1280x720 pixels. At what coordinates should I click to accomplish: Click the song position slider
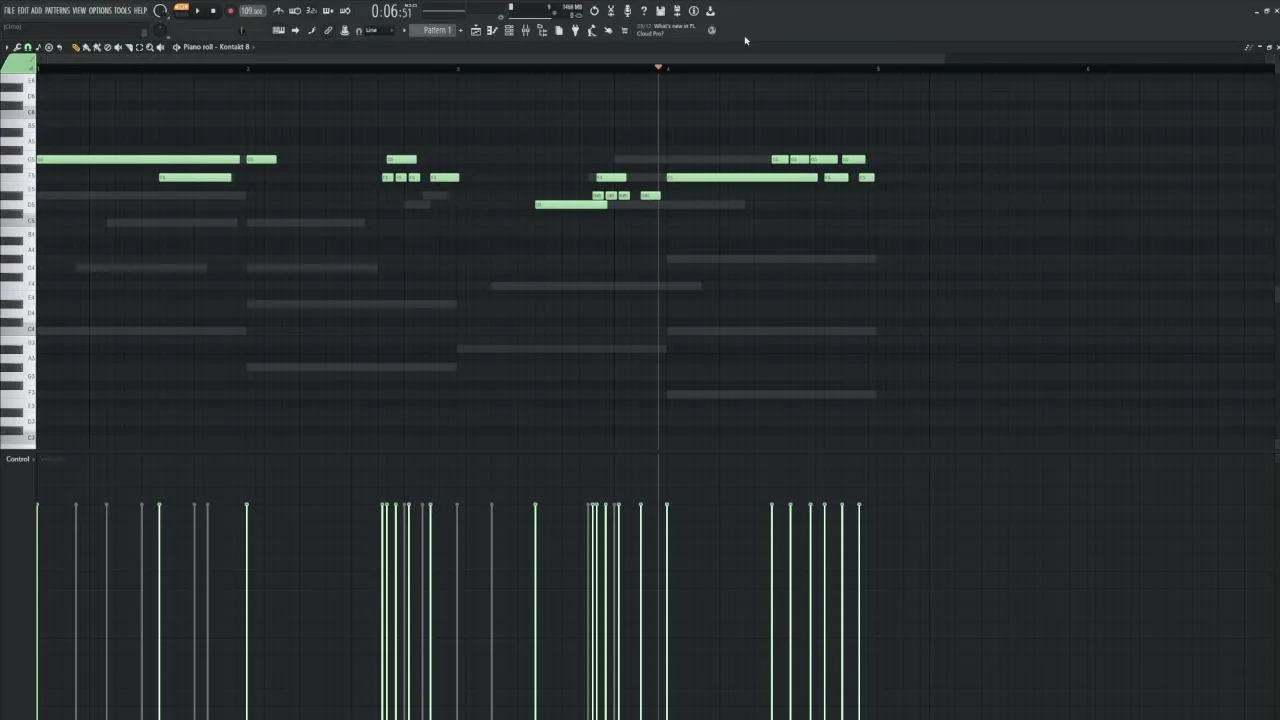pos(223,31)
